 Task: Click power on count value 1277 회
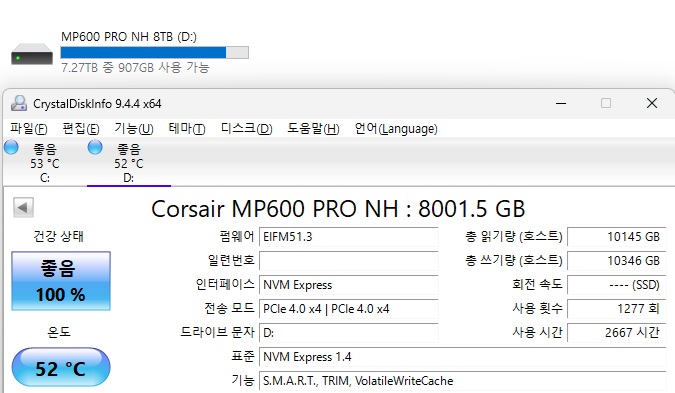pyautogui.click(x=617, y=309)
